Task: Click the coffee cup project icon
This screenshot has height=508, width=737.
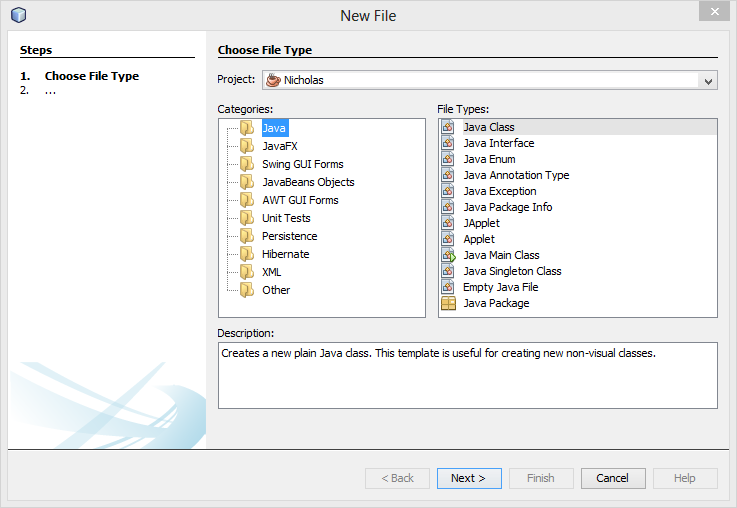Action: click(x=273, y=80)
